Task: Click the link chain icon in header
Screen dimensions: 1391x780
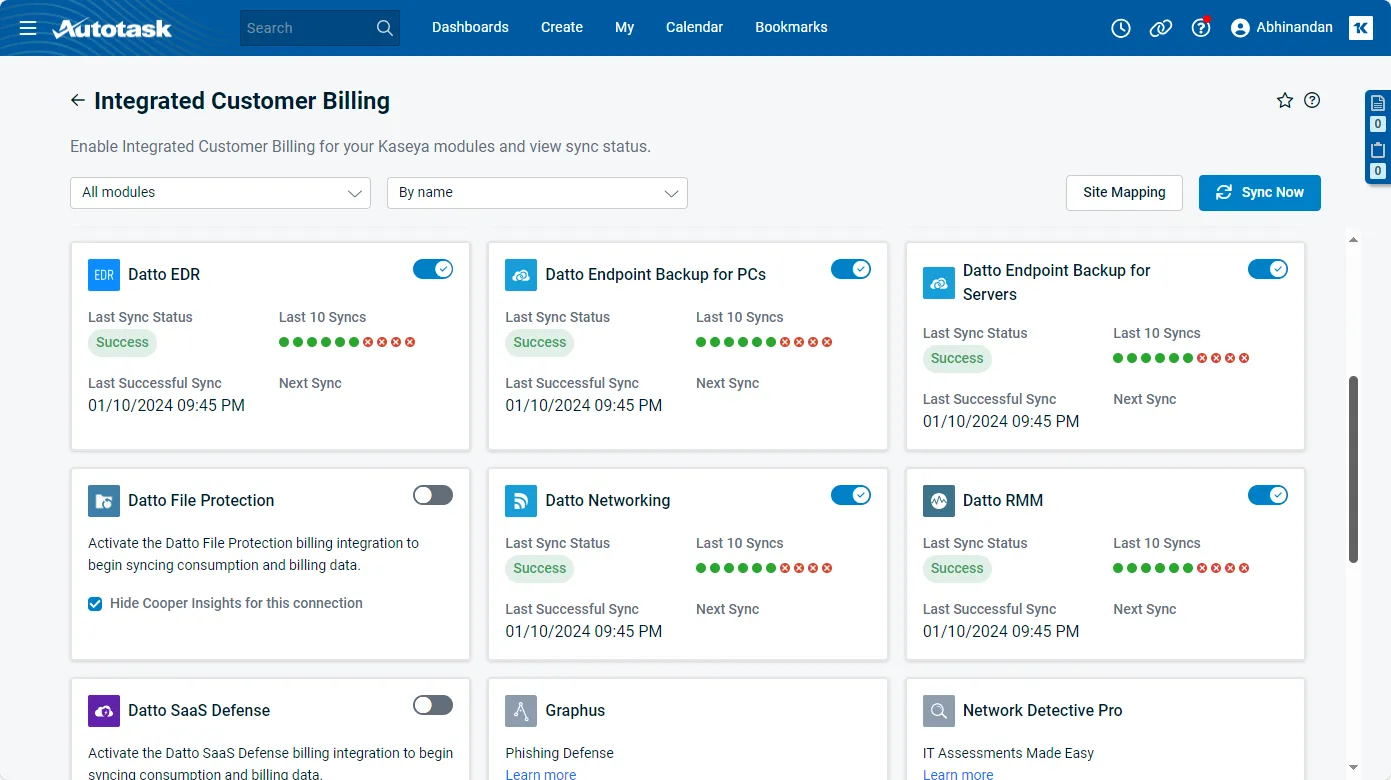Action: [1160, 28]
